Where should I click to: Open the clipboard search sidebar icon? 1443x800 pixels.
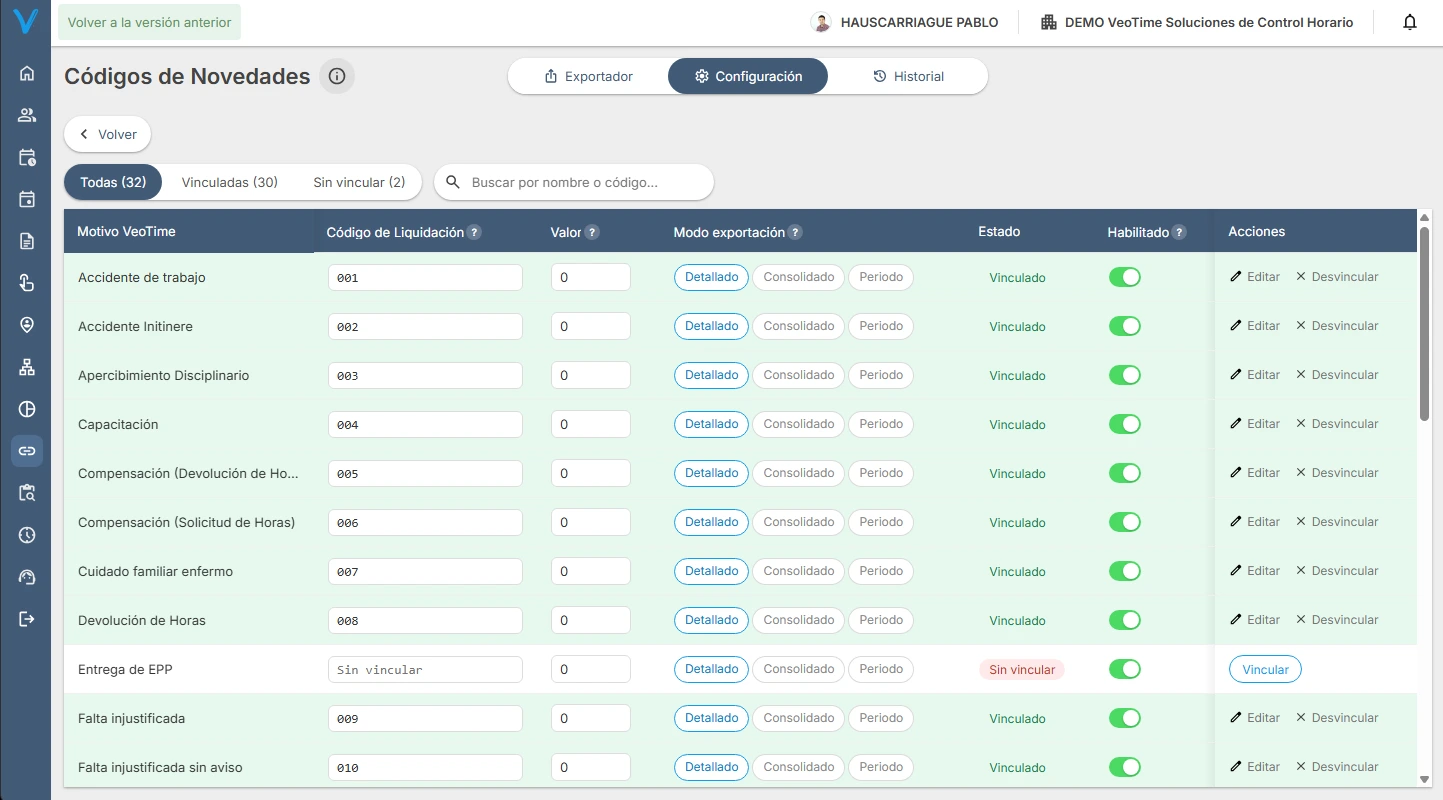tap(27, 493)
